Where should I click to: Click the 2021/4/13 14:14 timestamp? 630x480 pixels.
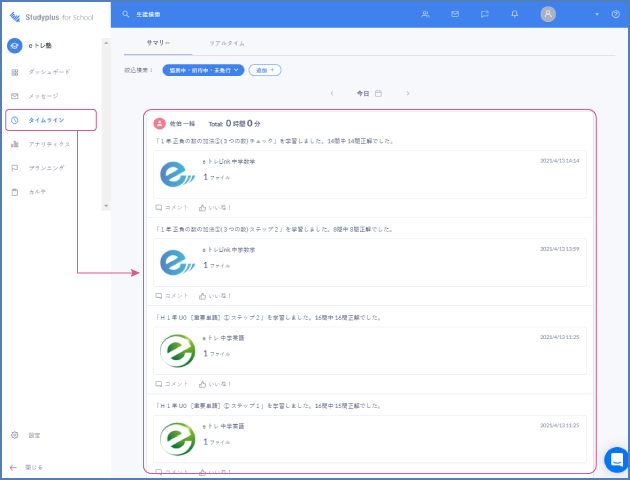[x=560, y=161]
